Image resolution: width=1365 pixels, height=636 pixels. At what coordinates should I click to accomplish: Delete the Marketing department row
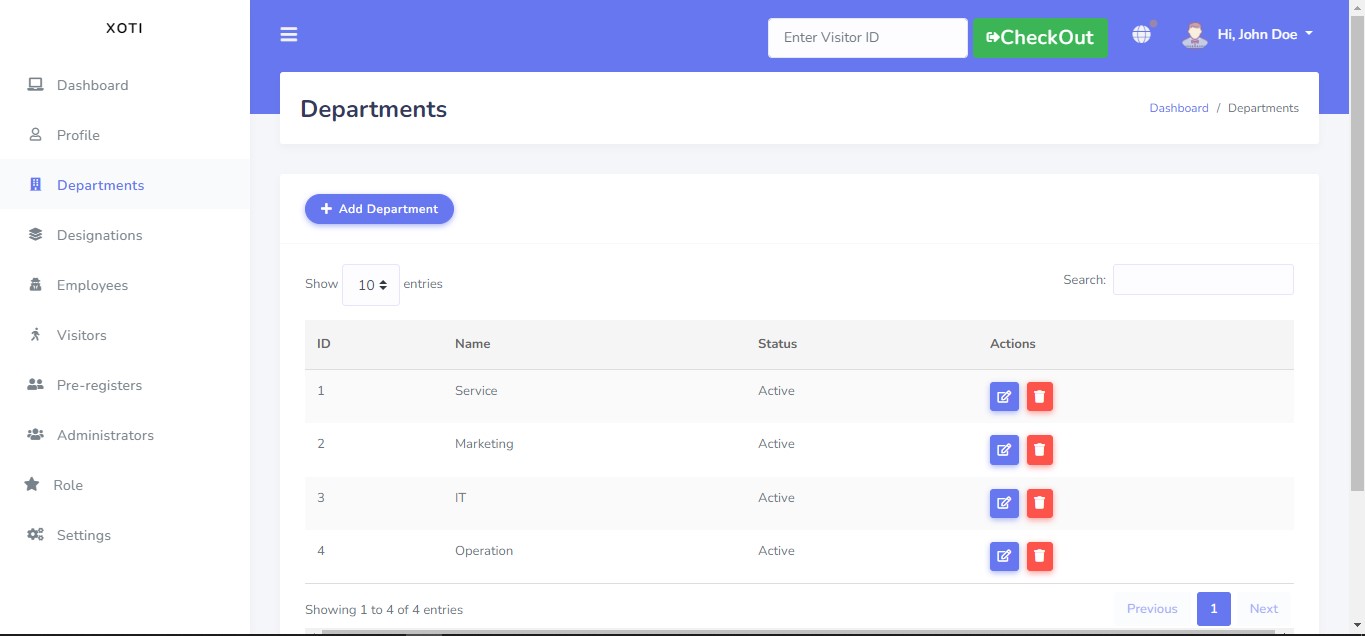pyautogui.click(x=1039, y=450)
